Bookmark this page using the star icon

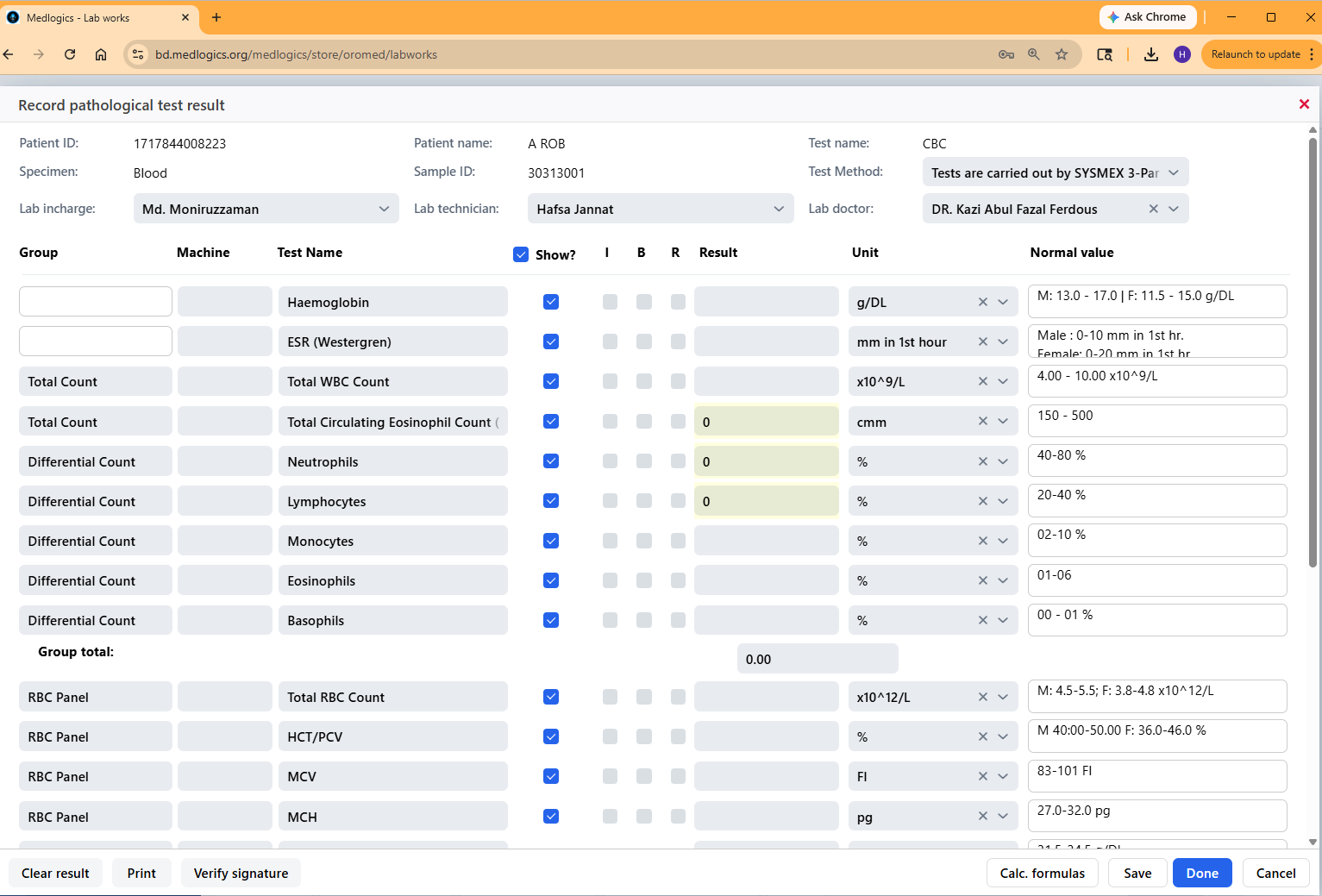point(1062,53)
